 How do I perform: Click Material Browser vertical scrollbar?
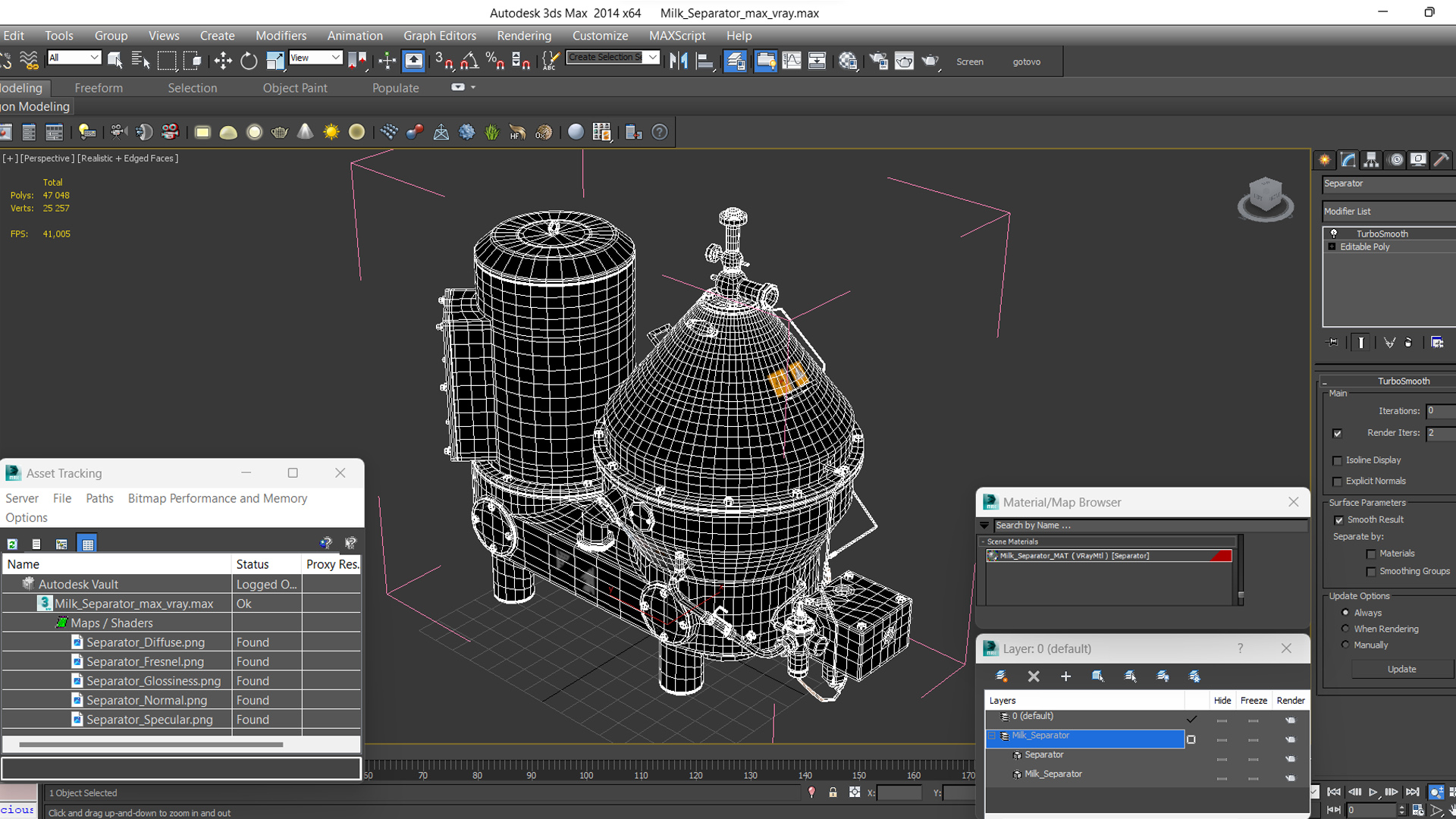click(1241, 572)
